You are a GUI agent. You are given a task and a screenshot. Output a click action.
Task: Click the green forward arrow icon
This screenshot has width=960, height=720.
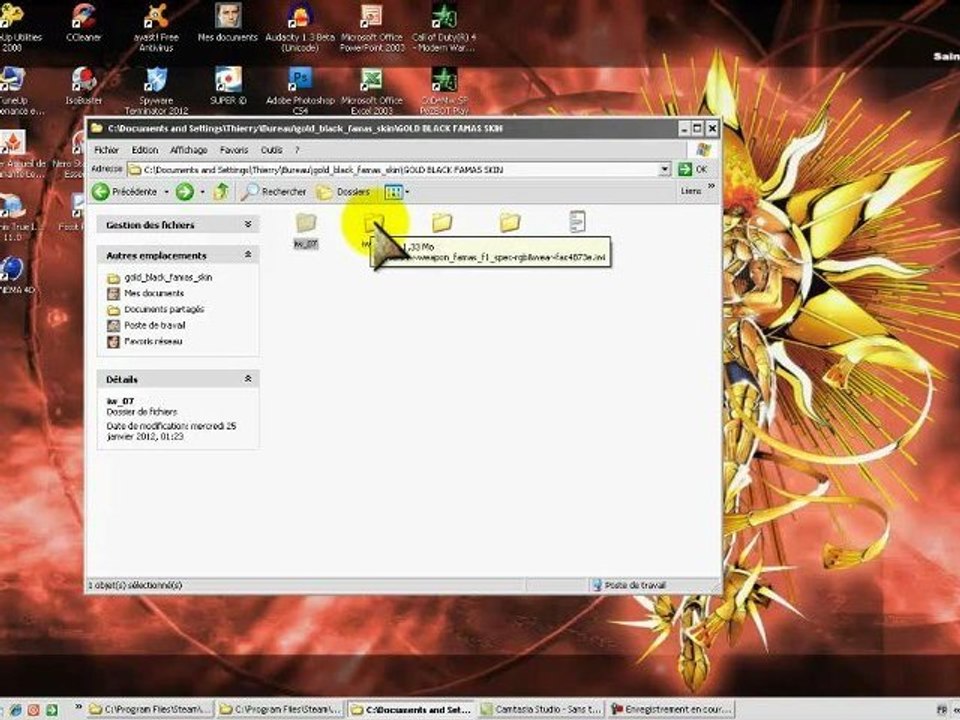click(x=184, y=192)
